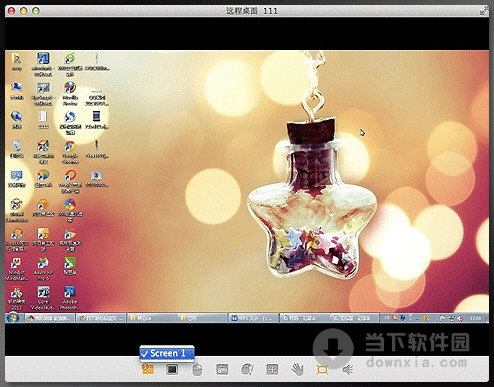Image resolution: width=494 pixels, height=387 pixels.
Task: Click the remote taskbar clock
Action: 475,318
